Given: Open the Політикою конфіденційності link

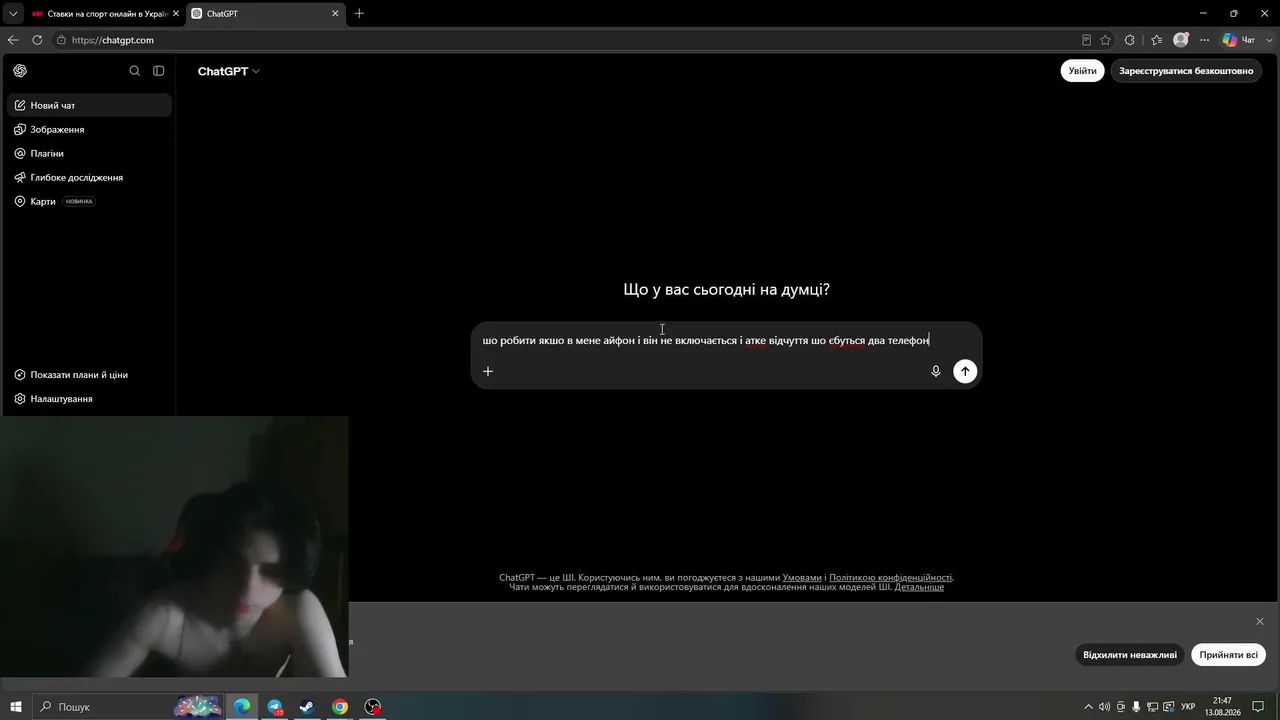Looking at the screenshot, I should (x=890, y=578).
